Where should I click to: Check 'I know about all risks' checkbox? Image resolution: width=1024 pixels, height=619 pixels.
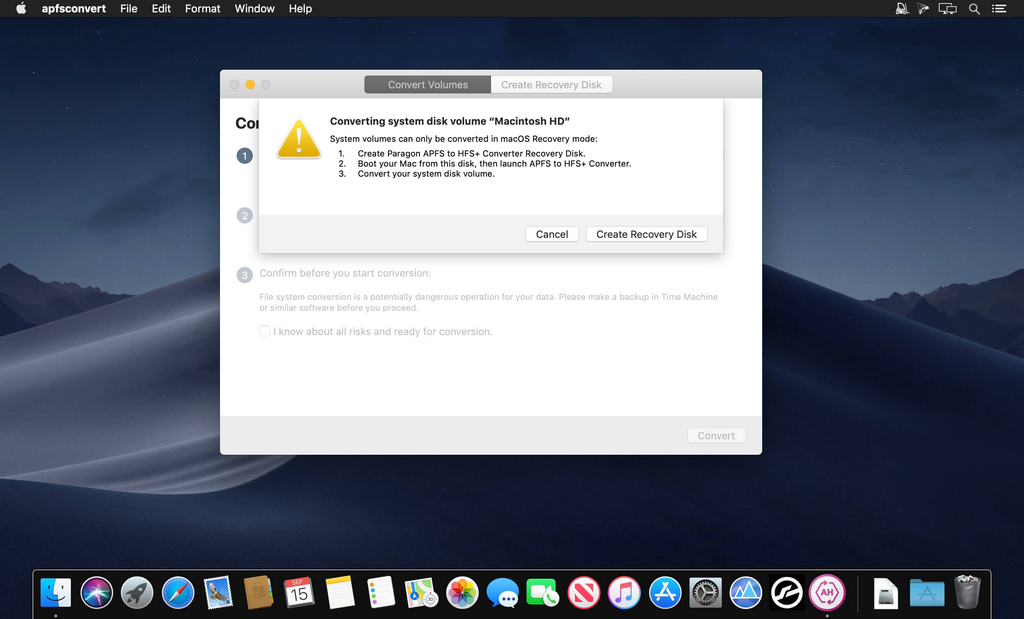[x=265, y=331]
